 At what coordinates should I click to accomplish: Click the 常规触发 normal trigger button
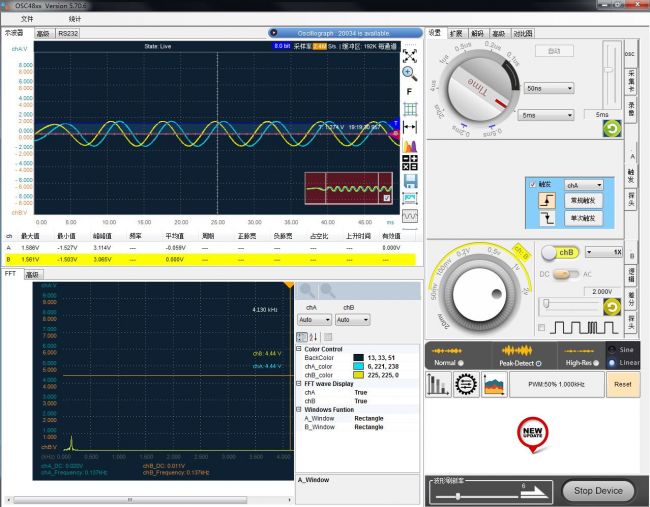pos(583,201)
